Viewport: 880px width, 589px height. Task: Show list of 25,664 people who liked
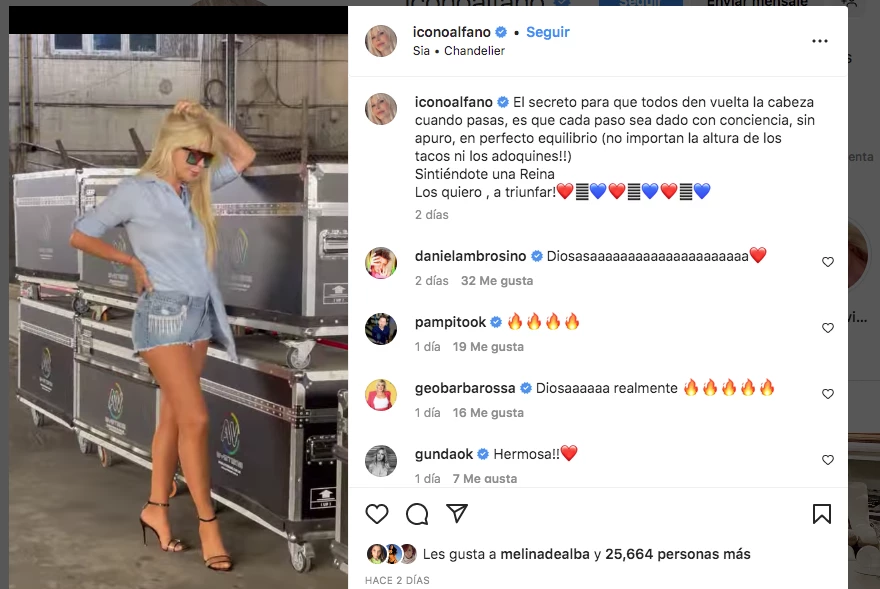pos(677,554)
